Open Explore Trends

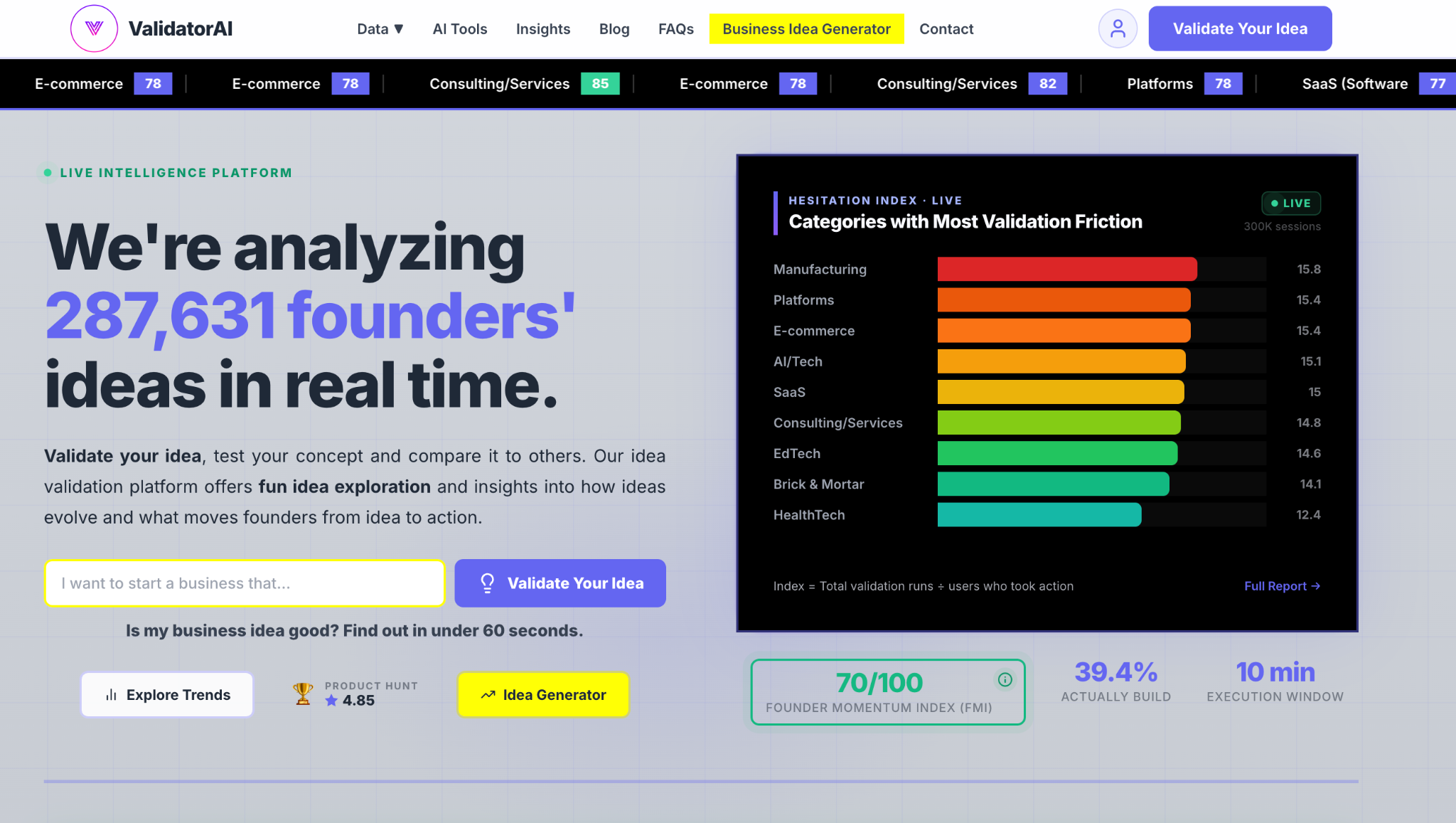click(167, 695)
